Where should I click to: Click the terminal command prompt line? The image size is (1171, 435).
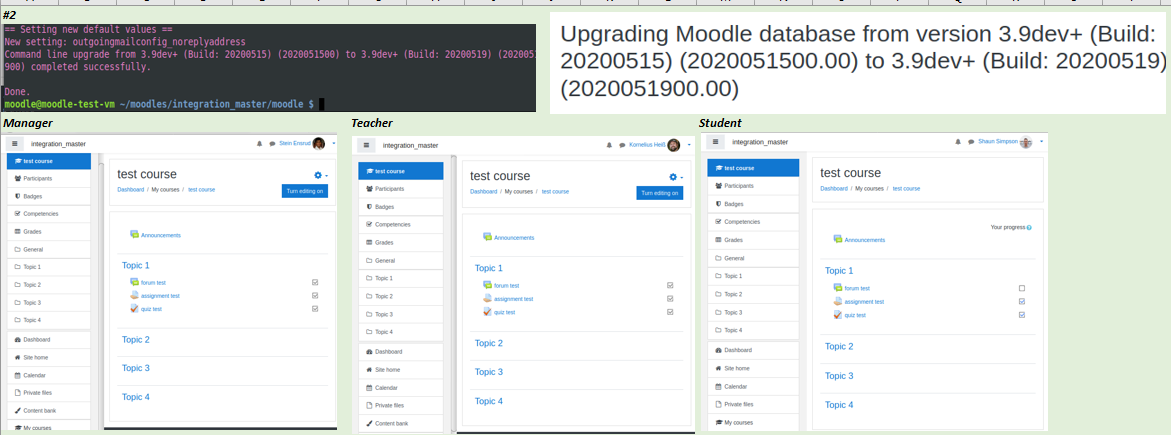(x=164, y=105)
